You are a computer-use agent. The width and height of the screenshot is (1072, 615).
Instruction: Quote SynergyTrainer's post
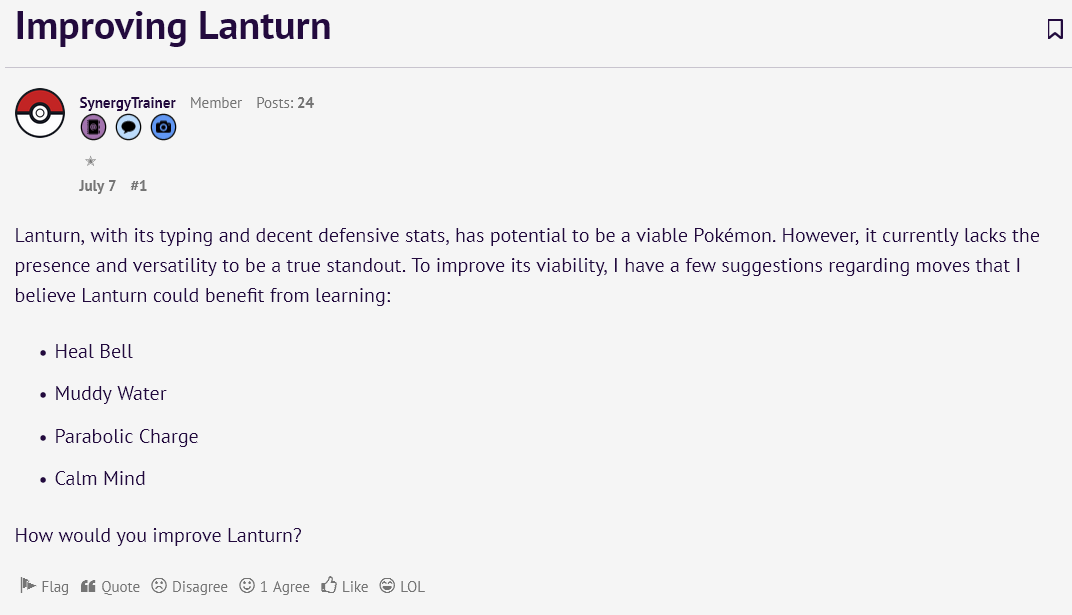click(110, 587)
